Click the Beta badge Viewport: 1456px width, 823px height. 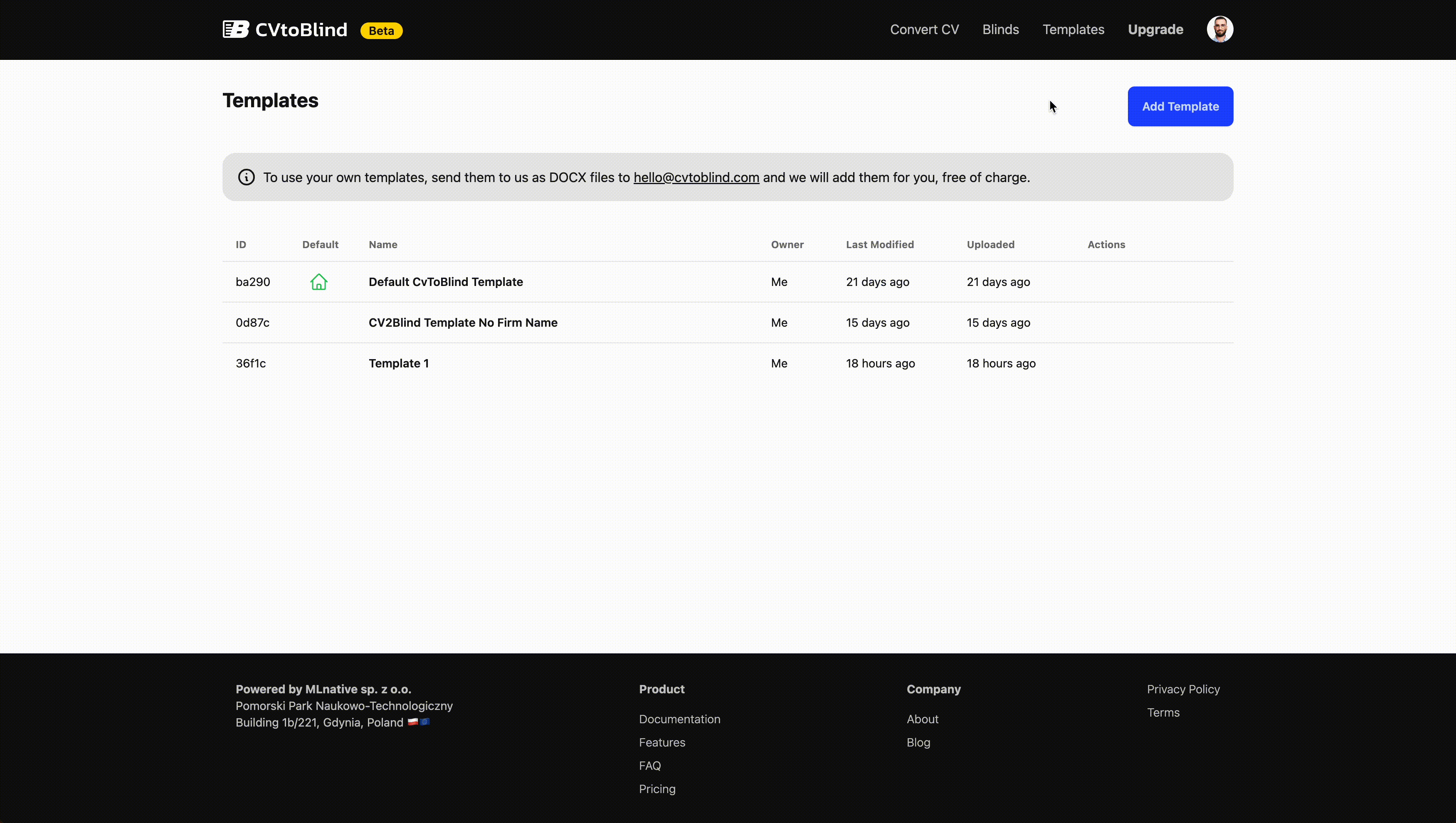[382, 30]
